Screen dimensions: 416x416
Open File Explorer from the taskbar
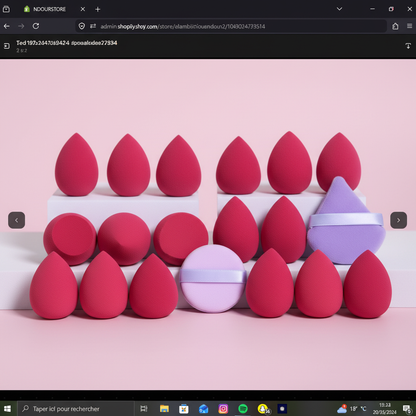[x=164, y=409]
